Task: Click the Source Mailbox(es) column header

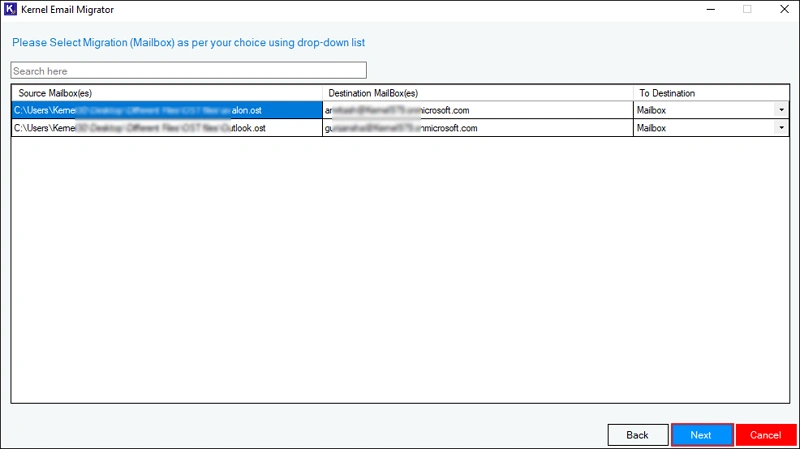Action: [x=167, y=93]
